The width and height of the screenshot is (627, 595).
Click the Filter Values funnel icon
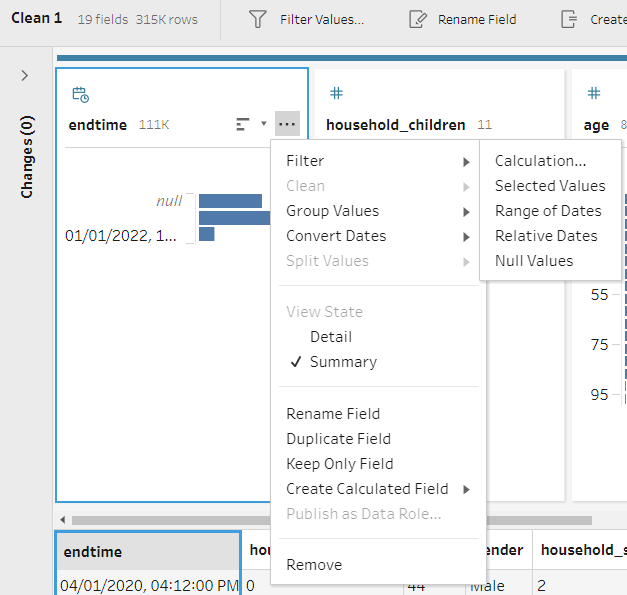[x=258, y=19]
